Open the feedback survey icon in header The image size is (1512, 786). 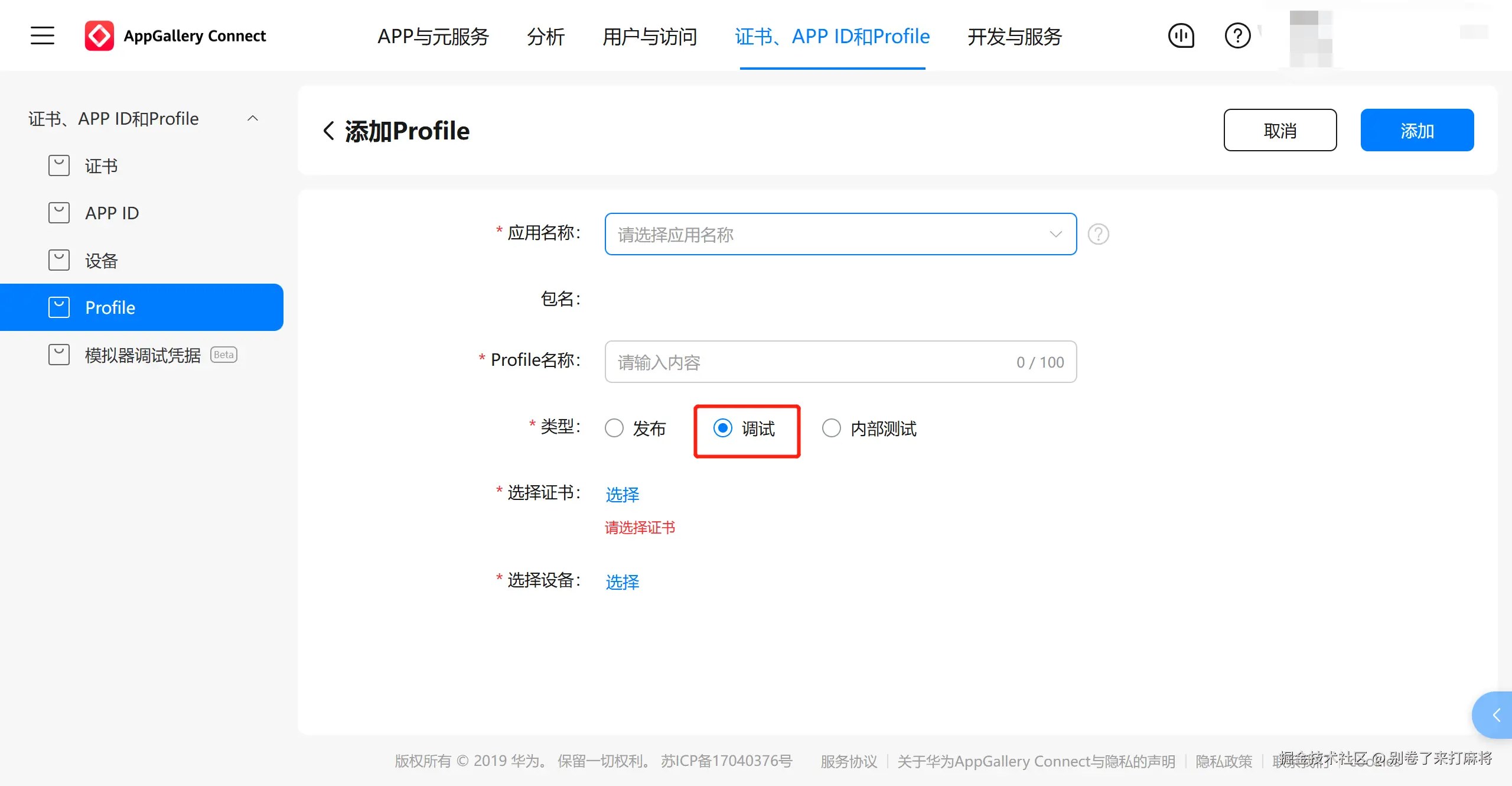(1181, 36)
